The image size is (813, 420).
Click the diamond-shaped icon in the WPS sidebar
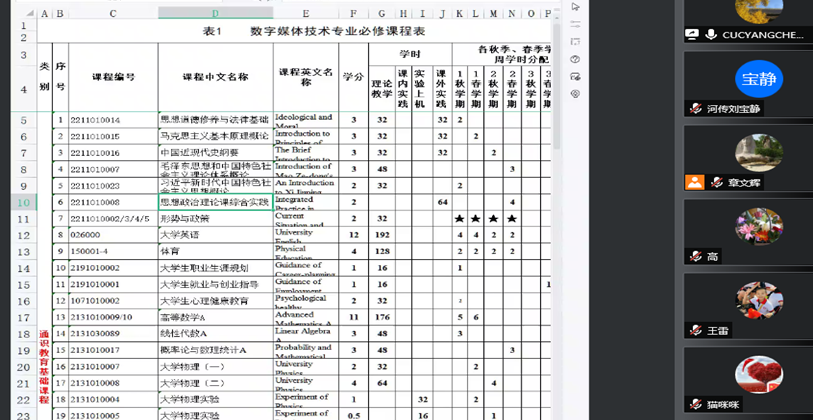point(575,94)
